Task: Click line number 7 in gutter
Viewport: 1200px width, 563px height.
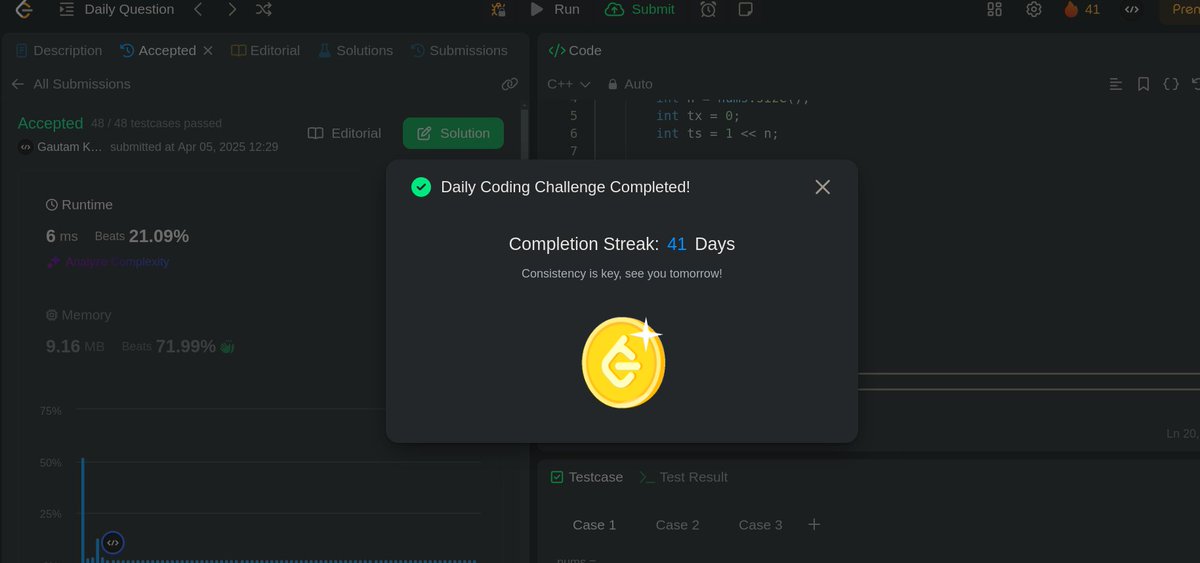Action: (573, 151)
